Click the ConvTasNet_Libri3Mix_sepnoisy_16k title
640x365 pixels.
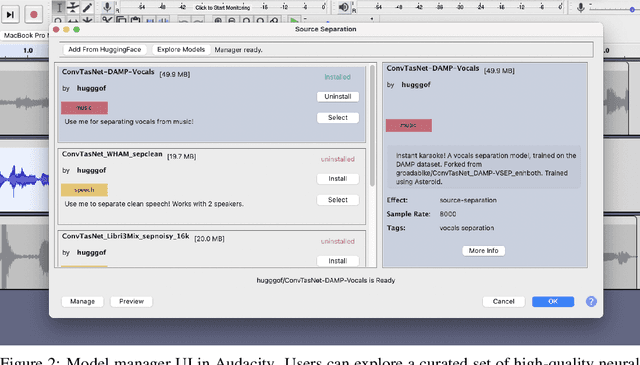point(125,236)
